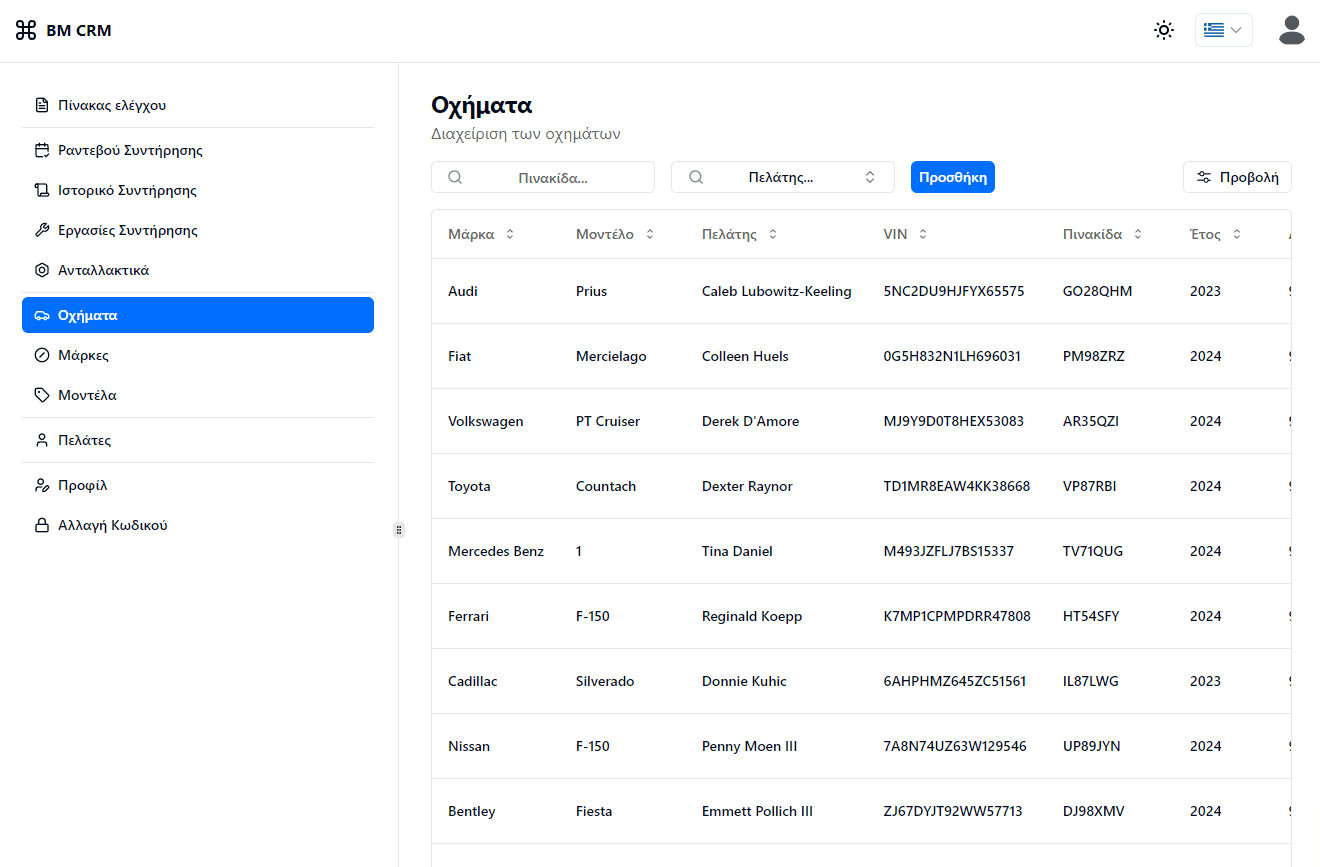The image size is (1320, 867).
Task: Click the Μοντέλα tag icon
Action: [x=42, y=395]
